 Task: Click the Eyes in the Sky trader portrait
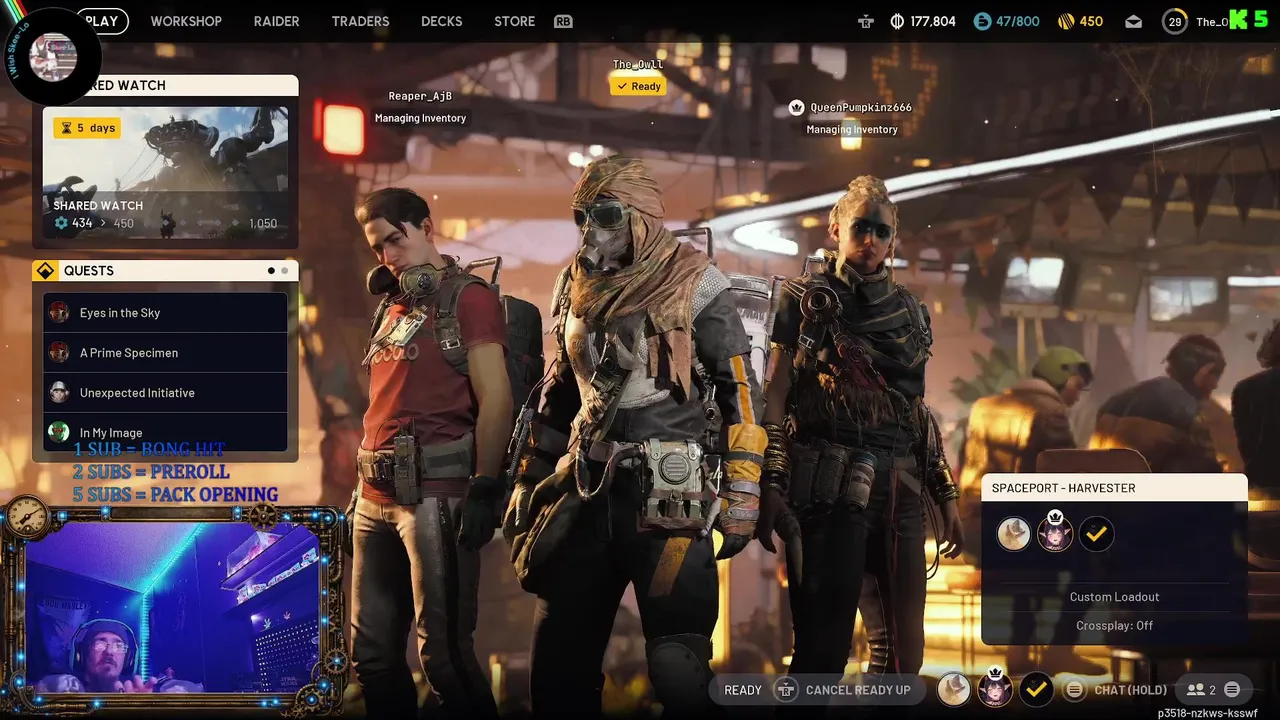pyautogui.click(x=59, y=312)
